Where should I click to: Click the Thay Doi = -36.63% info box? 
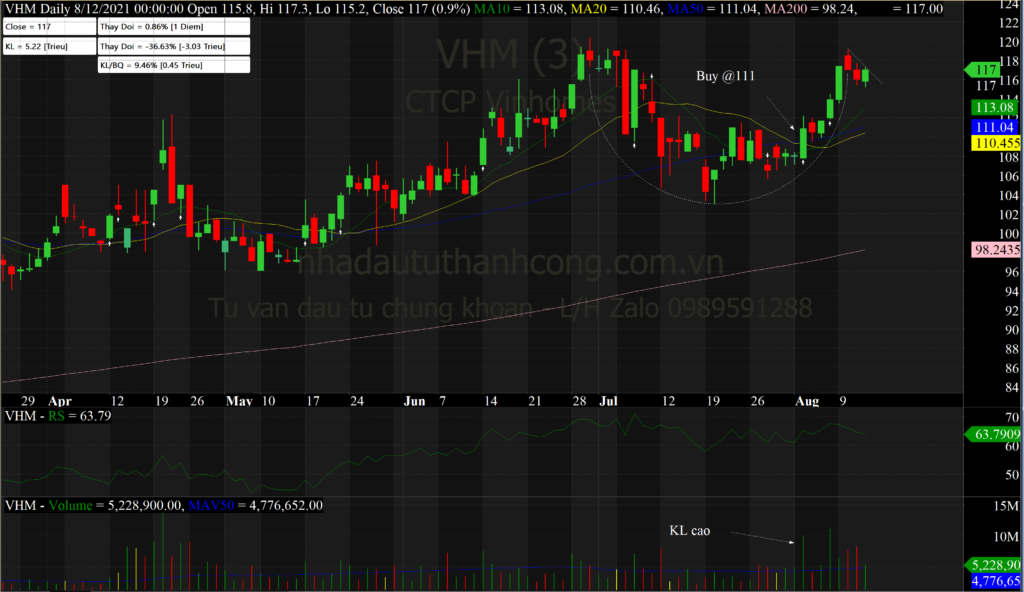click(171, 47)
